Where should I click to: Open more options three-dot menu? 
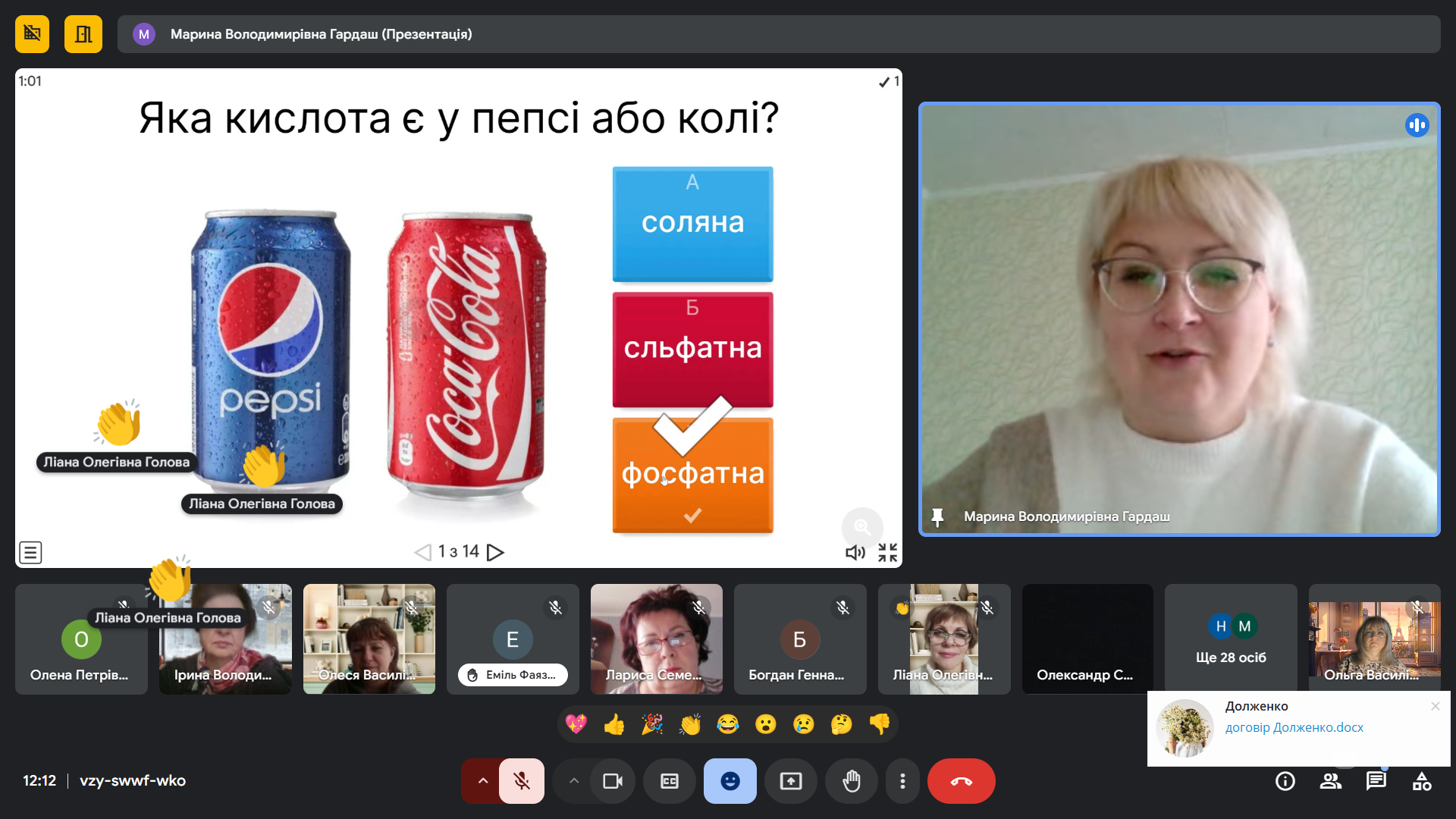902,781
